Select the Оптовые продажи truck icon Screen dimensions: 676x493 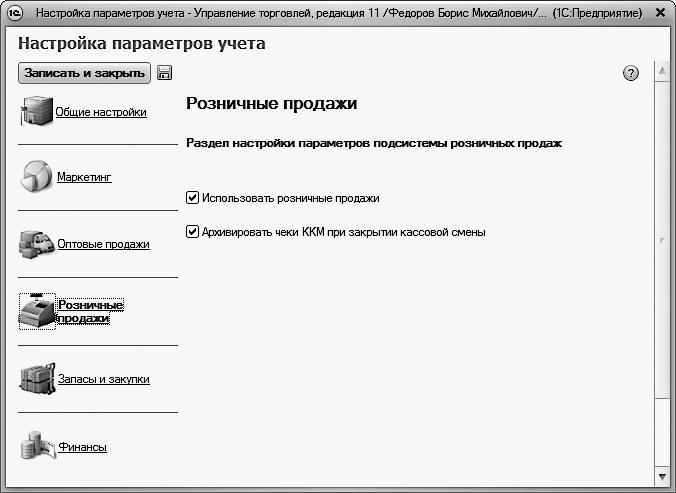pyautogui.click(x=36, y=243)
